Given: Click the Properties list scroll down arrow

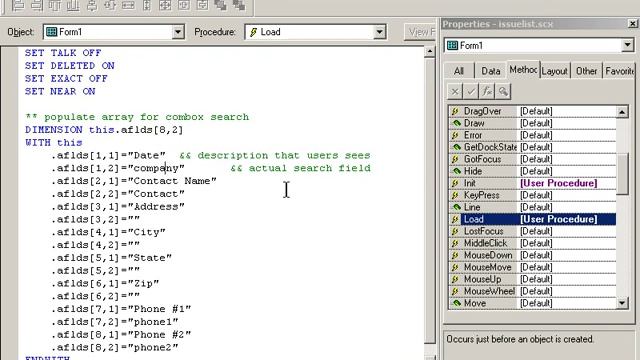Looking at the screenshot, I should tap(622, 303).
